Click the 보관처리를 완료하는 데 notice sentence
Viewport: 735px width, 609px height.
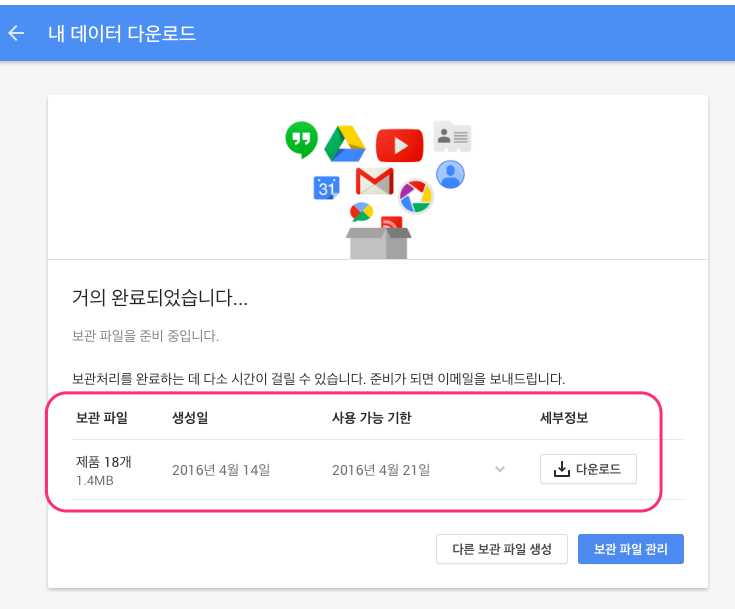(318, 379)
